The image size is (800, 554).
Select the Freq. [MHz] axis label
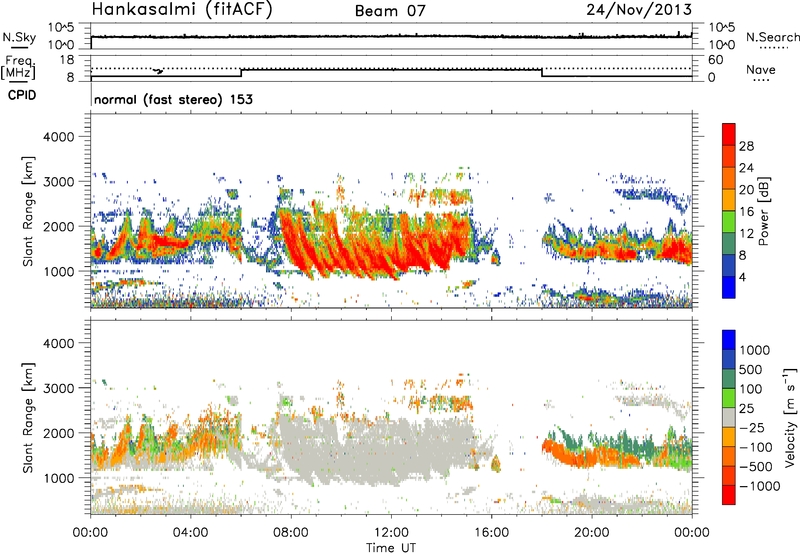click(18, 67)
